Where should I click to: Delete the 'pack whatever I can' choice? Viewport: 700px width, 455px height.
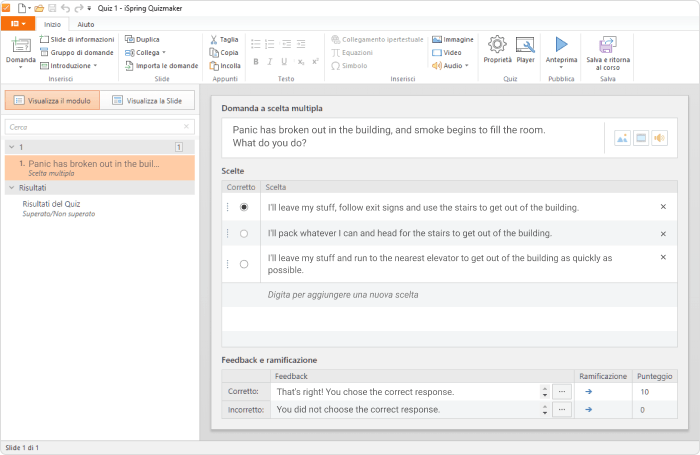(663, 234)
